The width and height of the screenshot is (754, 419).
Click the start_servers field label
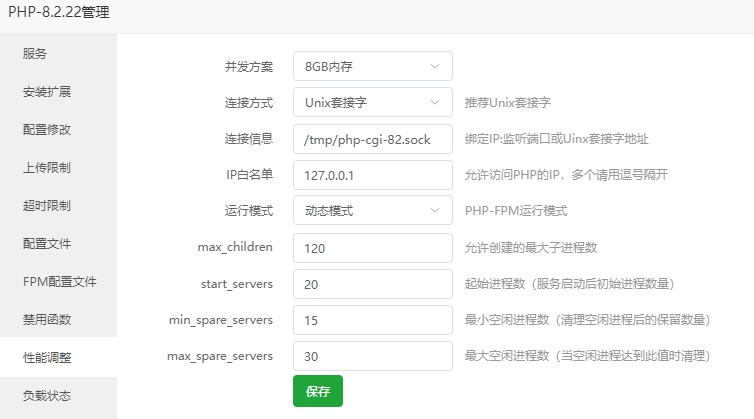[237, 284]
